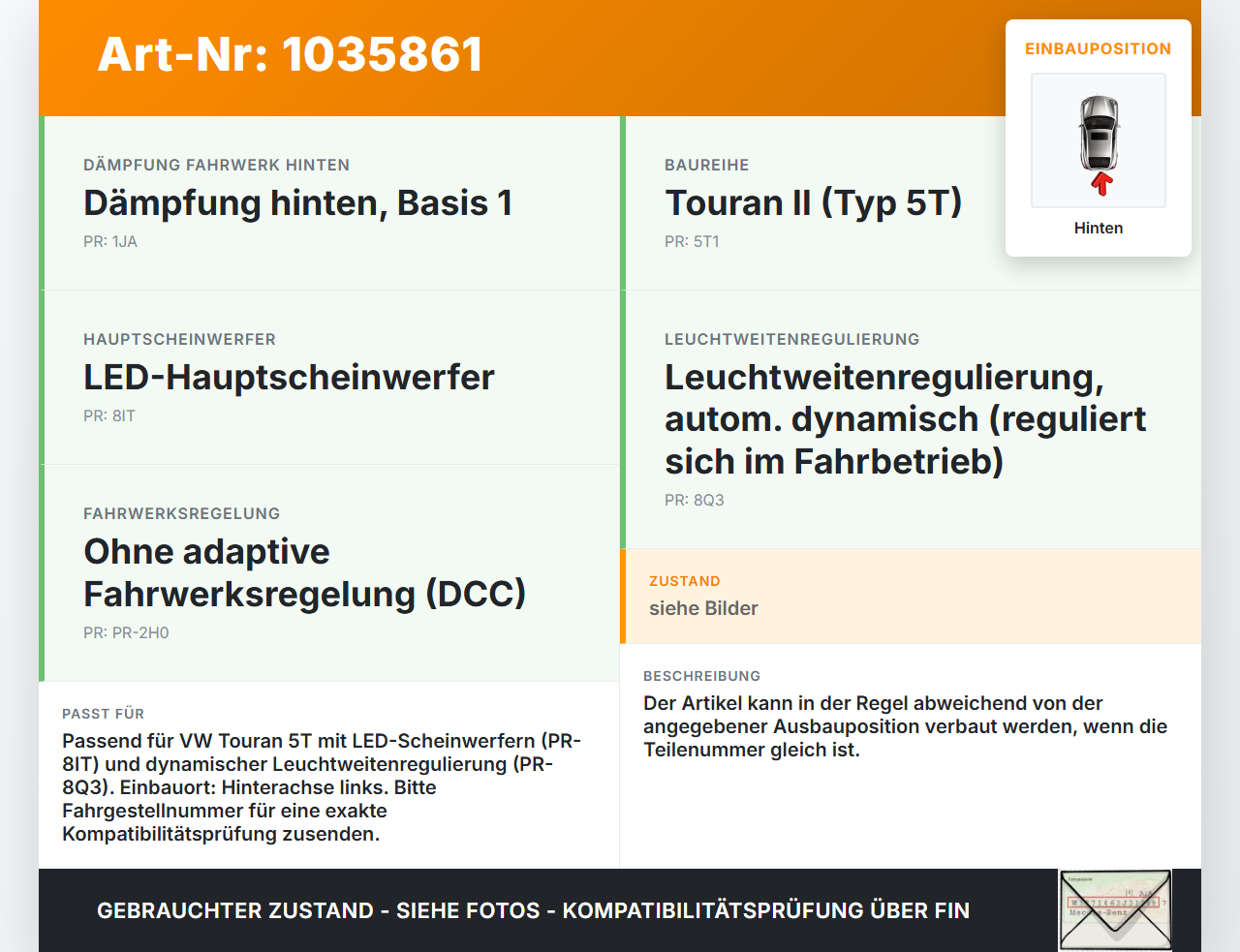
Task: Select the PR: PR-2H0 code
Action: (126, 632)
